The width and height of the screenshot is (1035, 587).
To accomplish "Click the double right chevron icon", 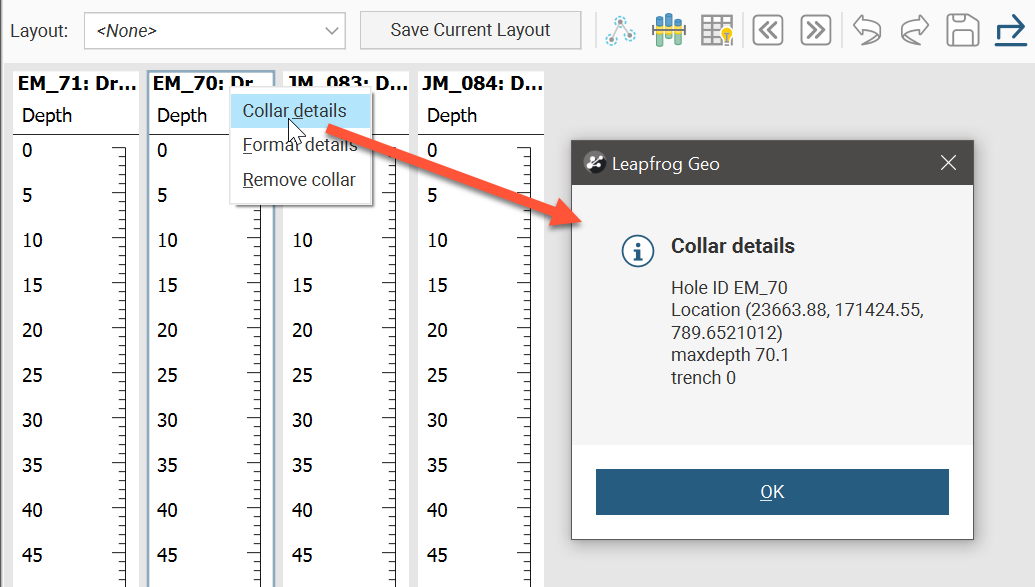I will click(x=816, y=30).
